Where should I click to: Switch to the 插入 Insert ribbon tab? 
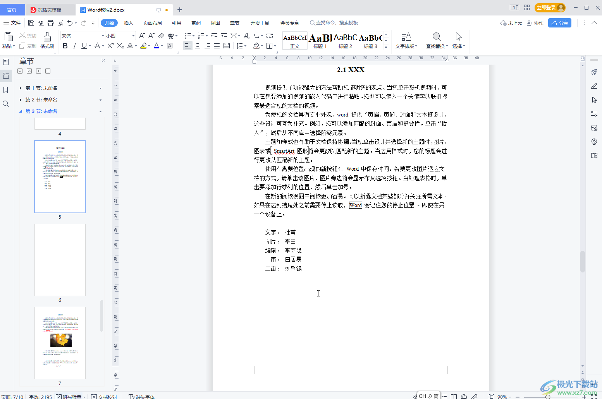[x=128, y=23]
